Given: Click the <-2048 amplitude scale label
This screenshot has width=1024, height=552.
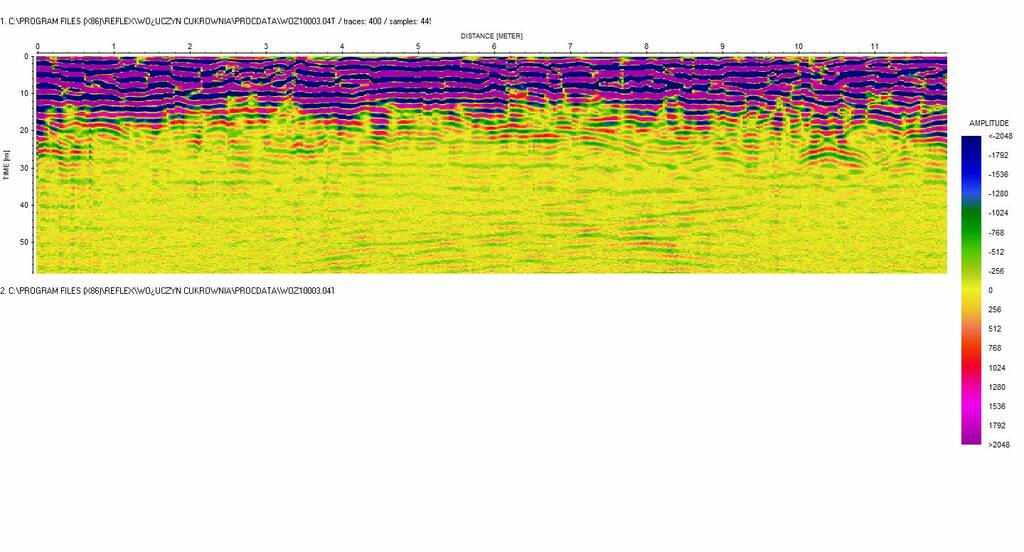Looking at the screenshot, I should [x=998, y=136].
